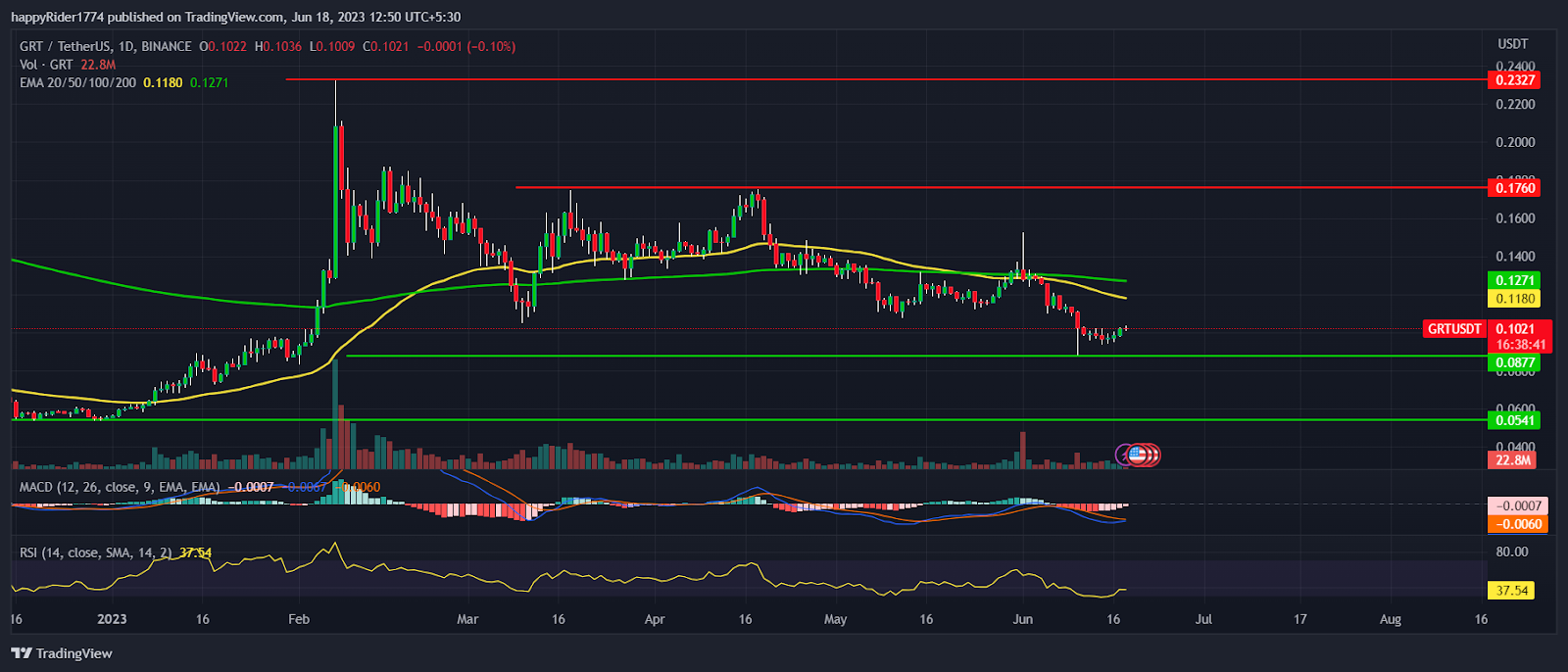
Task: Select the RSI (14, close, SMA, 14, 2) legend
Action: coord(96,552)
